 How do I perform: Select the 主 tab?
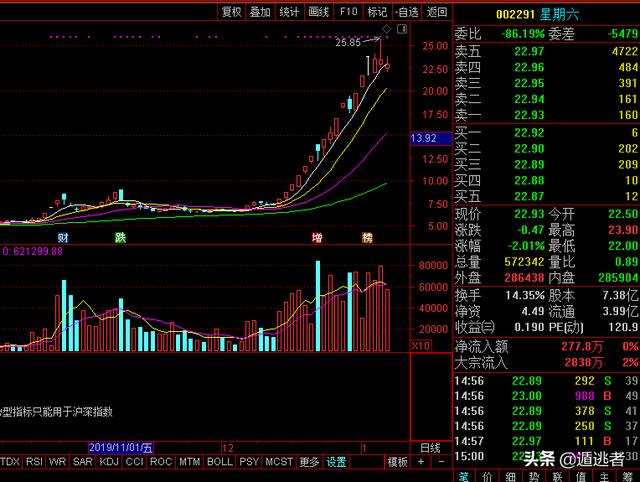604,477
